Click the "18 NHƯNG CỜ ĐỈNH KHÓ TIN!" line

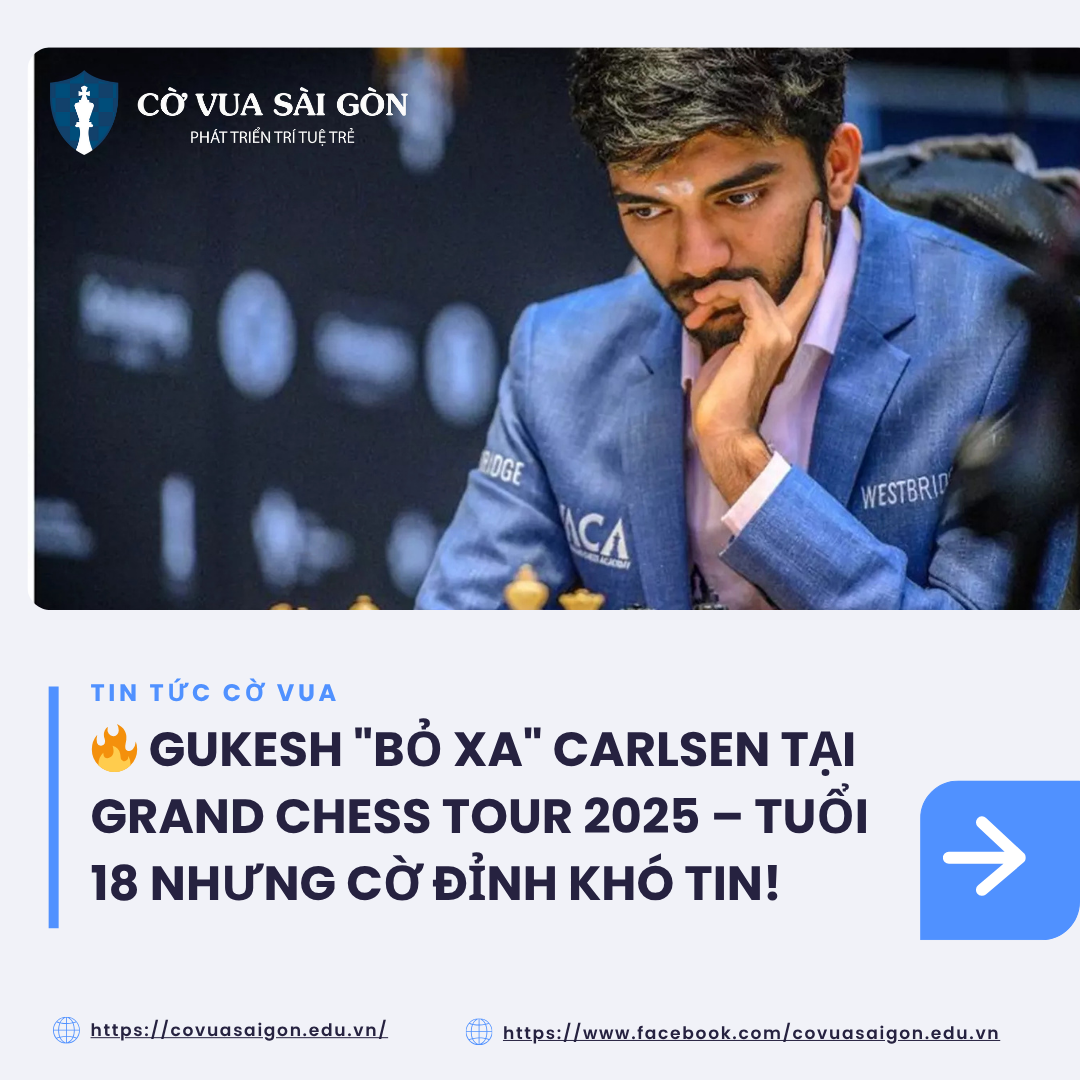point(435,883)
